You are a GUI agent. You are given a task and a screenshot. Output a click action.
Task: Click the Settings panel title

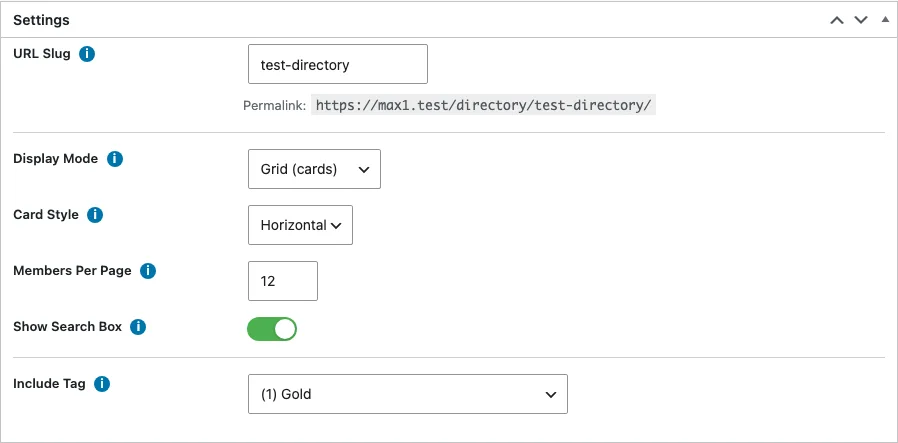[x=41, y=20]
